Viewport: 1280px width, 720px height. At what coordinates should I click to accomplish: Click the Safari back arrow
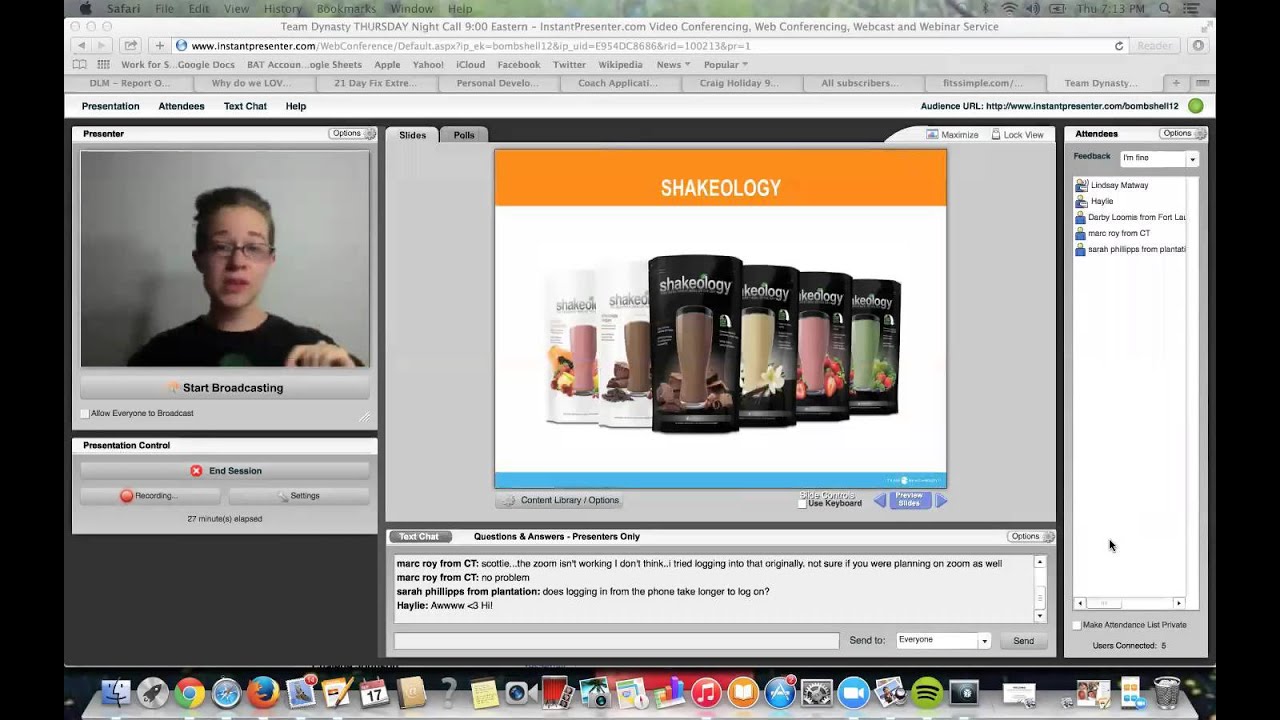[81, 46]
